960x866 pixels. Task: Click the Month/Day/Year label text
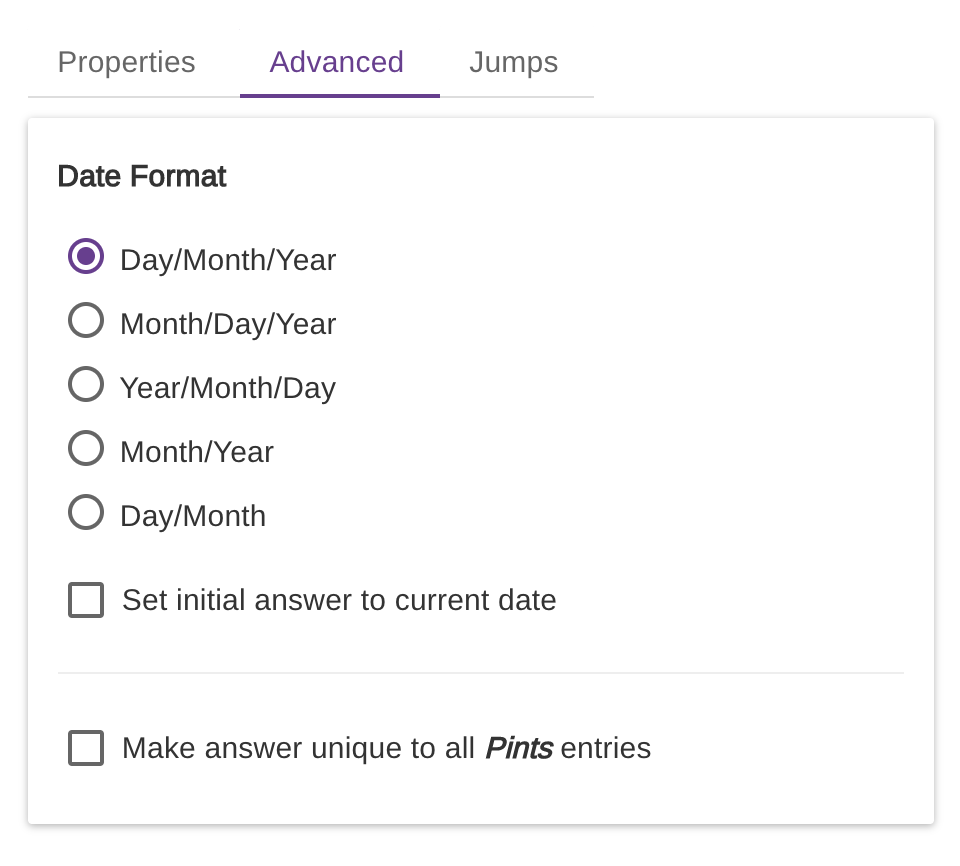point(228,324)
